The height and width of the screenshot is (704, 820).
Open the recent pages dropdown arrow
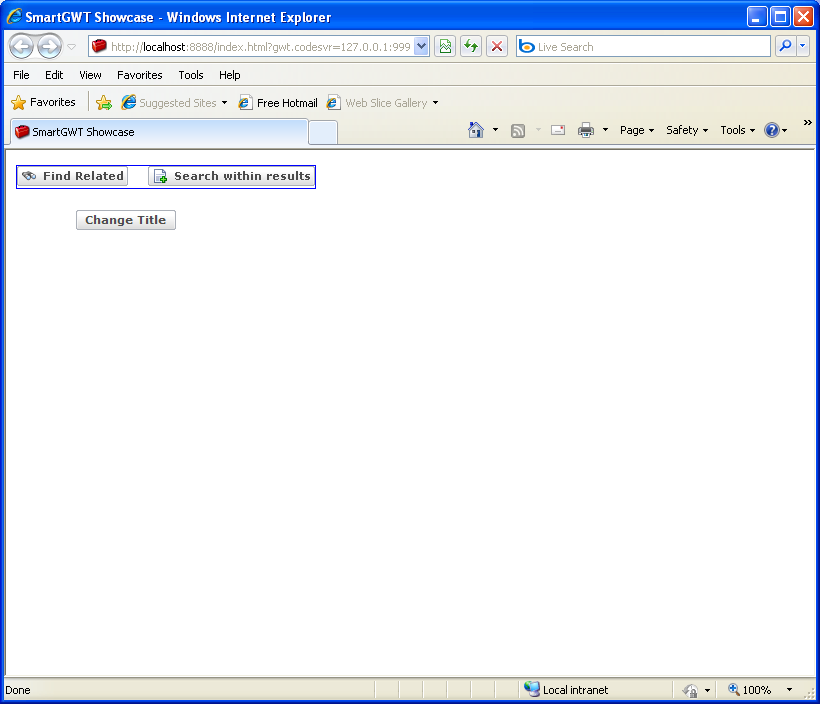[x=72, y=47]
